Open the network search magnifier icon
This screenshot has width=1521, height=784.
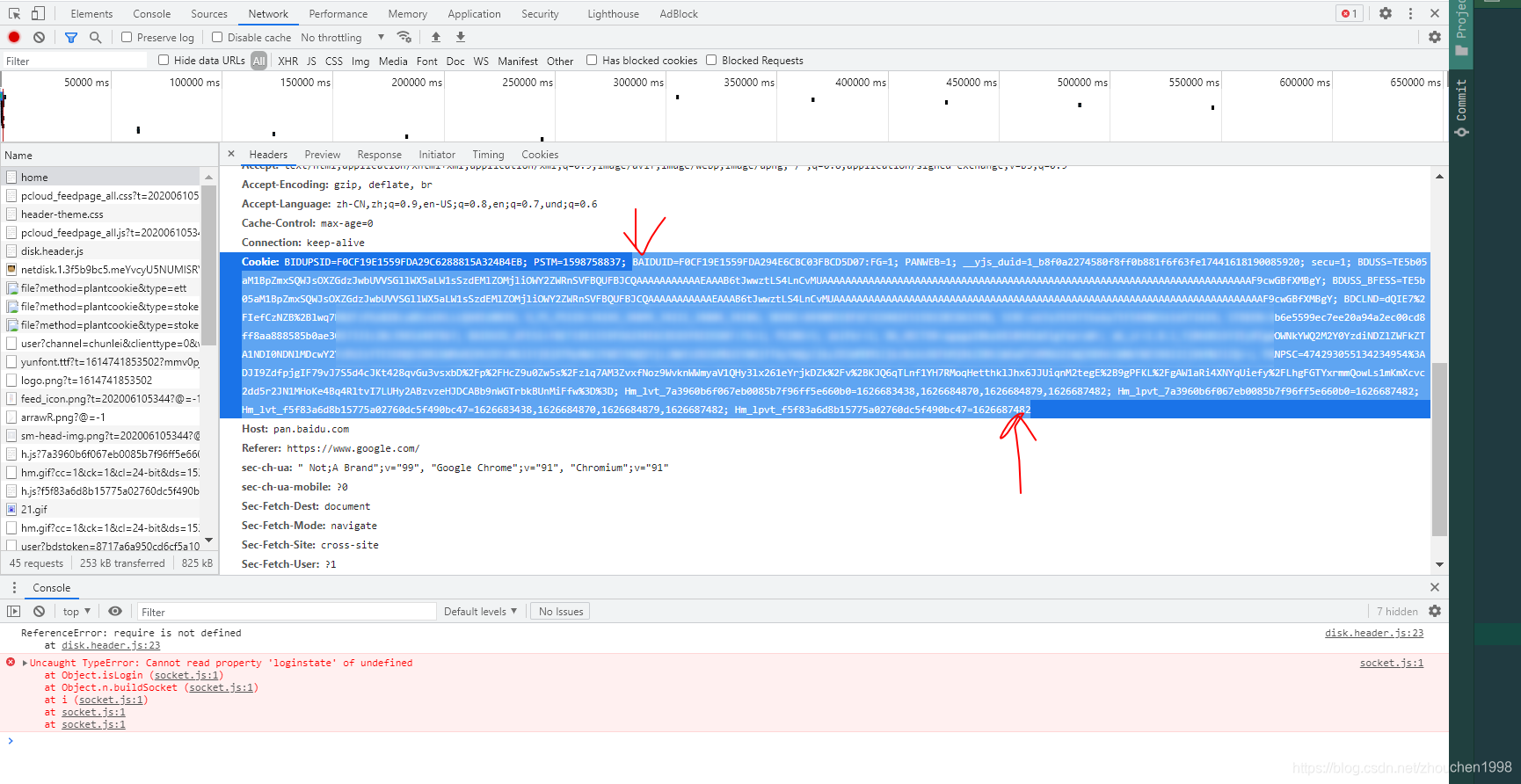pyautogui.click(x=95, y=37)
